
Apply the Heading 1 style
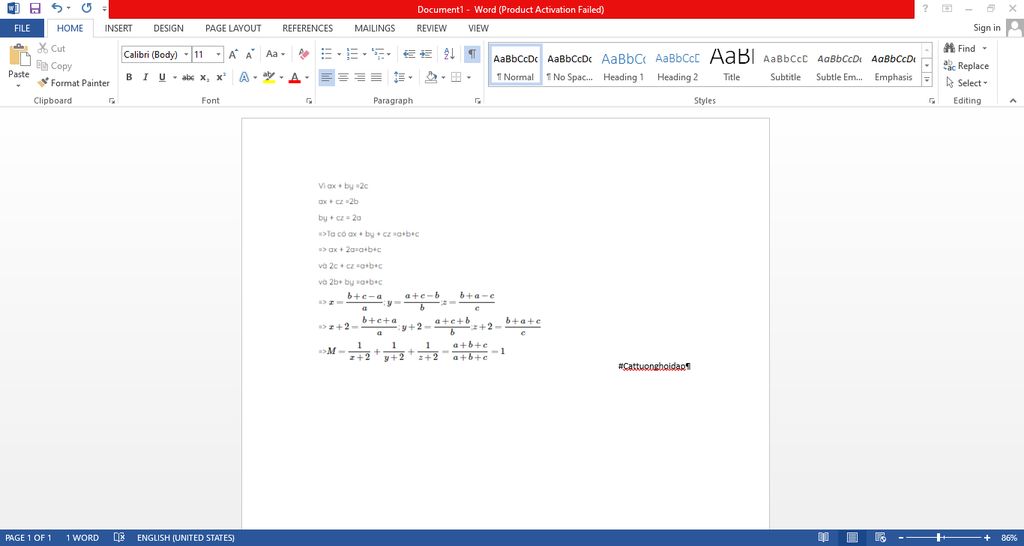623,65
